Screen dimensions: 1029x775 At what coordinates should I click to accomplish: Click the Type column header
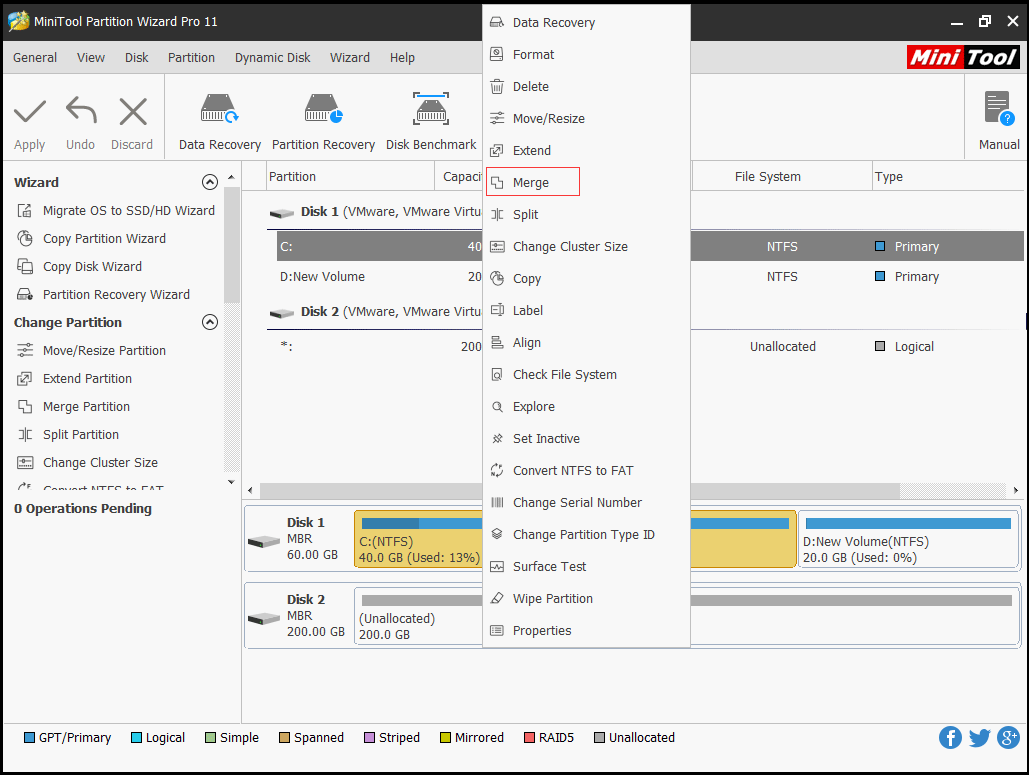click(x=948, y=177)
